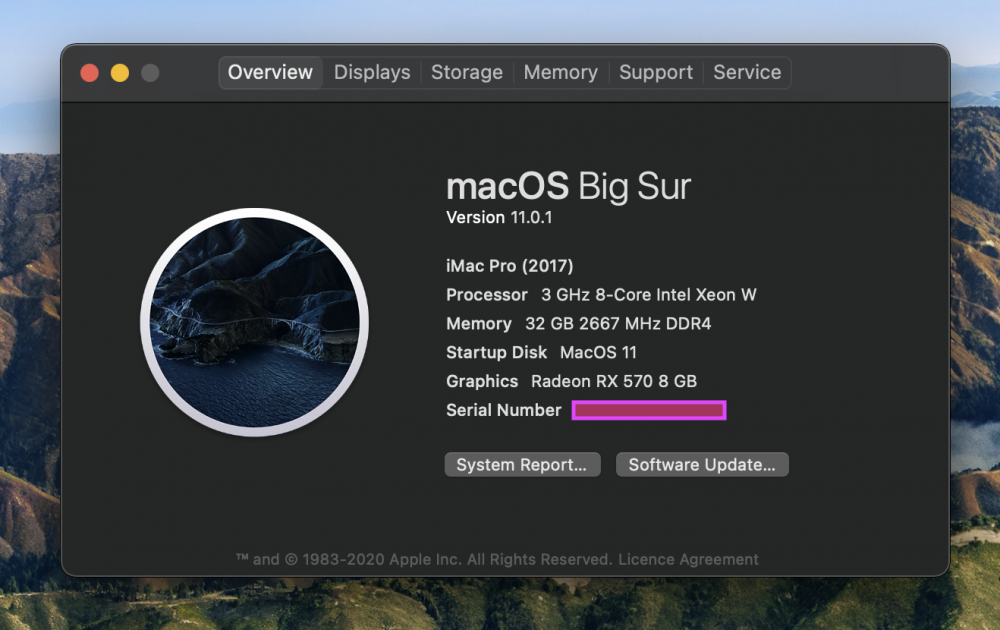Click the 3 GHz 8-Core Intel Xeon W value

click(649, 295)
